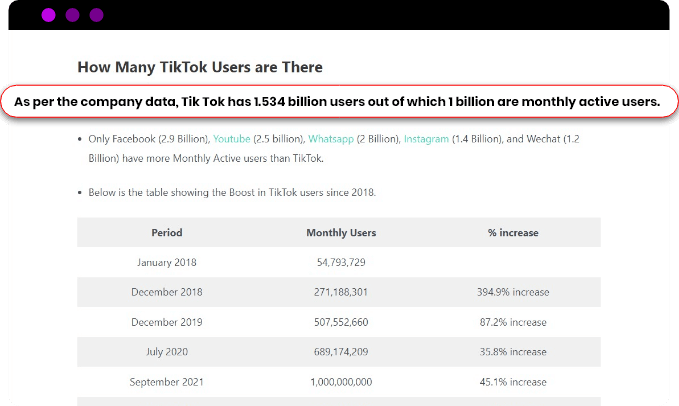Visit the Instagram link
The height and width of the screenshot is (406, 679).
(x=427, y=140)
